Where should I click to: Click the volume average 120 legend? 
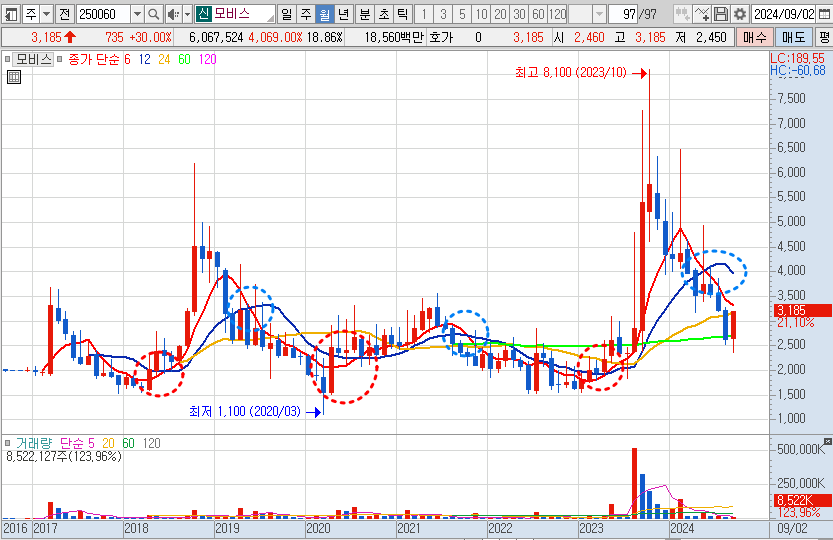151,443
